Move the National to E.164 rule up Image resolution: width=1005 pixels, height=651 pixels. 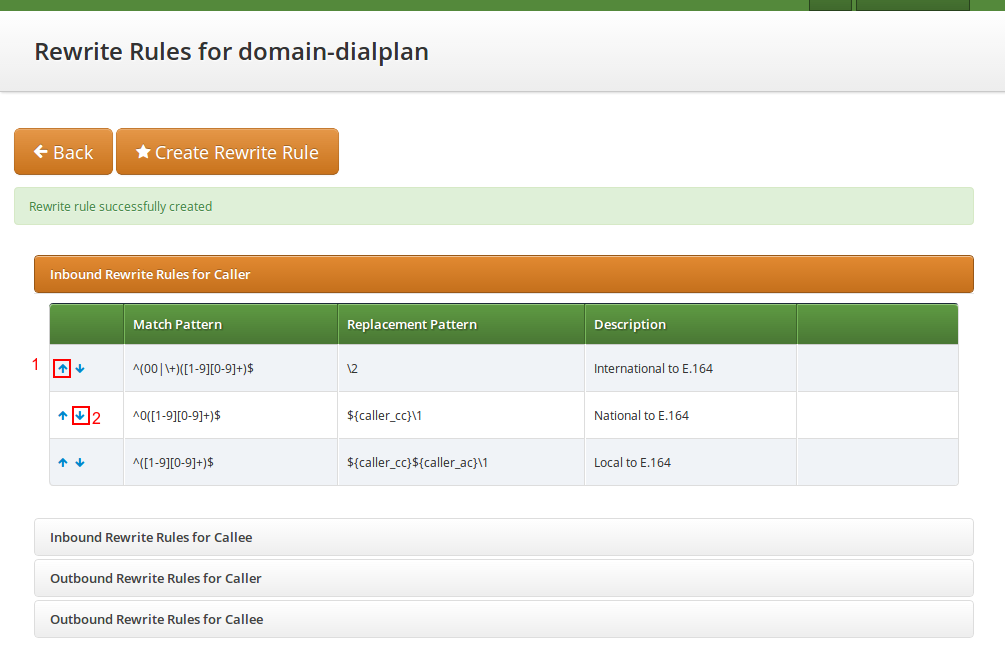pyautogui.click(x=63, y=416)
